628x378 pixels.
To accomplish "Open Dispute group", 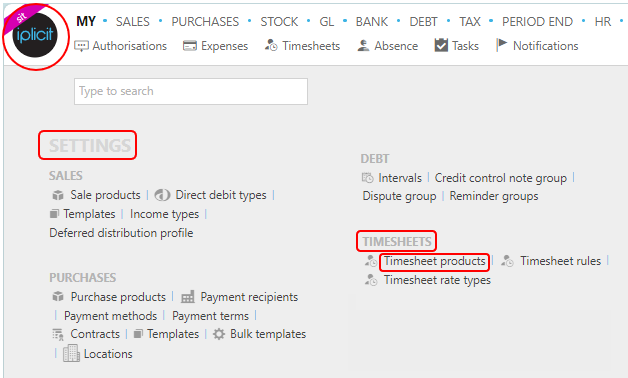I will click(x=399, y=196).
